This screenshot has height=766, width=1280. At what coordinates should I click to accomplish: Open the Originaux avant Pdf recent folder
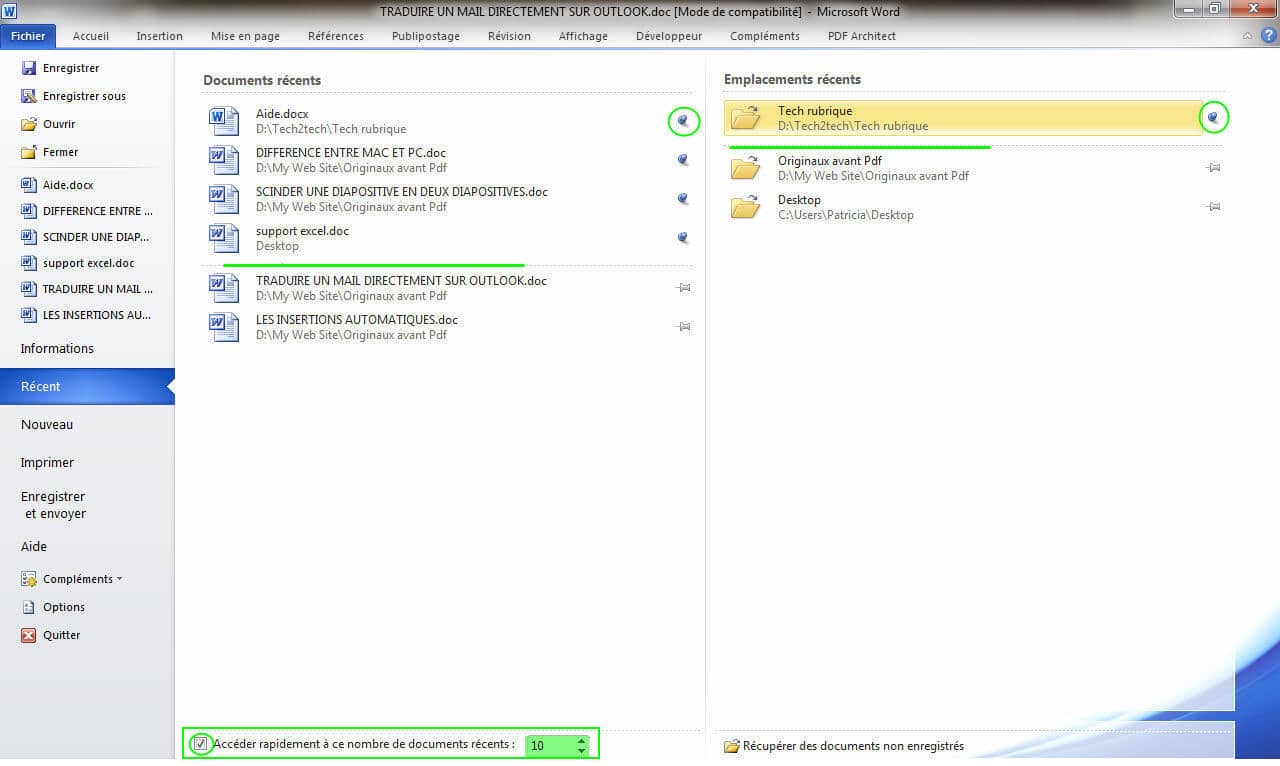tap(962, 167)
